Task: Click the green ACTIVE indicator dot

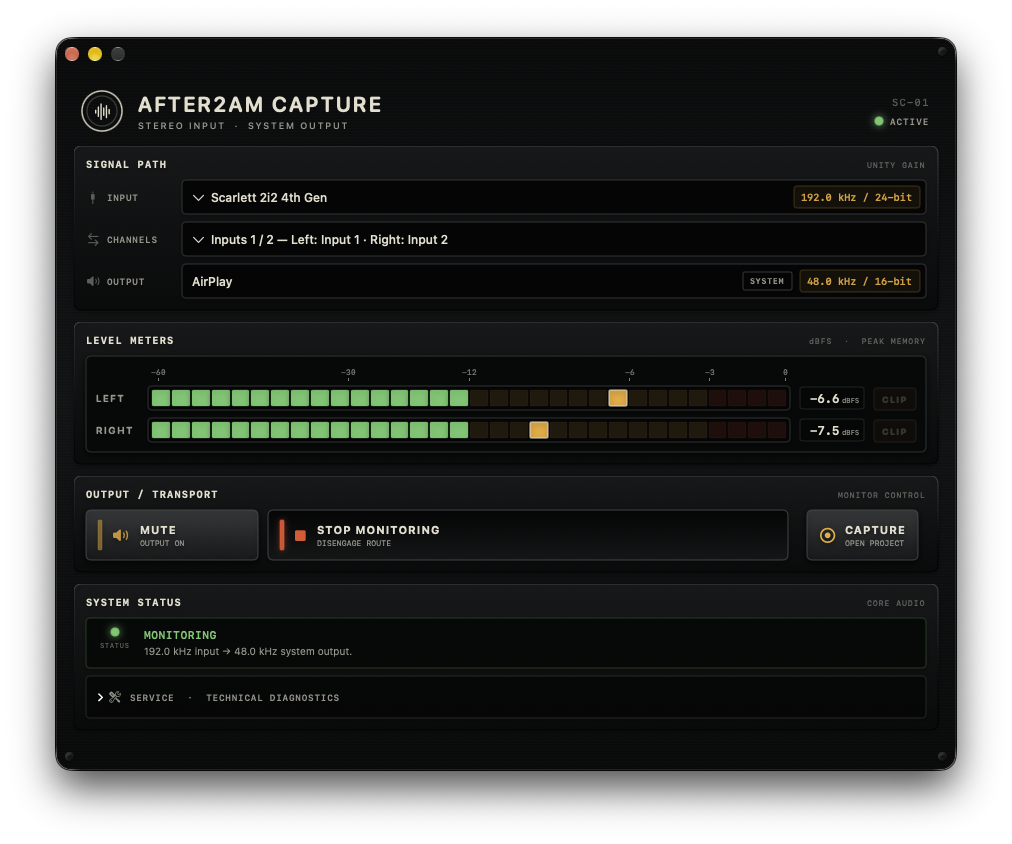Action: (878, 121)
